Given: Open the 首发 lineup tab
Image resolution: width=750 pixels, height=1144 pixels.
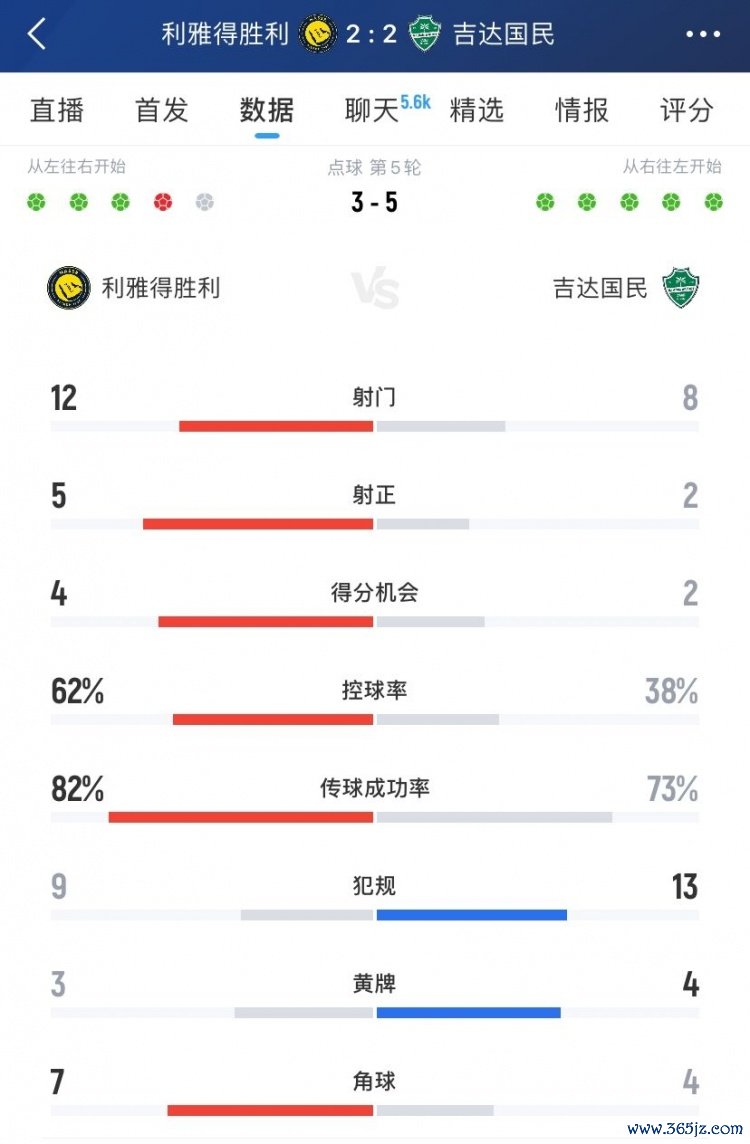Looking at the screenshot, I should [x=162, y=109].
